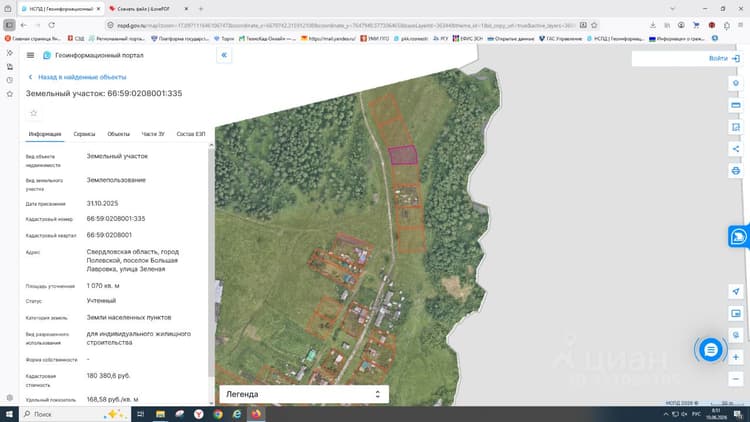
Task: Select the date 31.10.2025
Action: tap(102, 203)
